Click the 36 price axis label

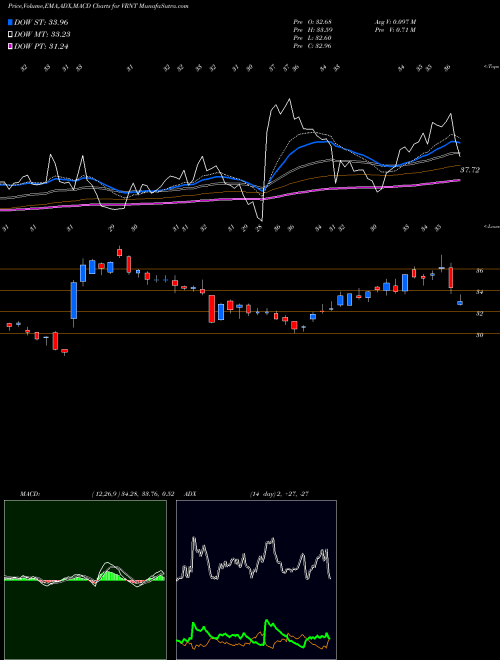pyautogui.click(x=479, y=271)
